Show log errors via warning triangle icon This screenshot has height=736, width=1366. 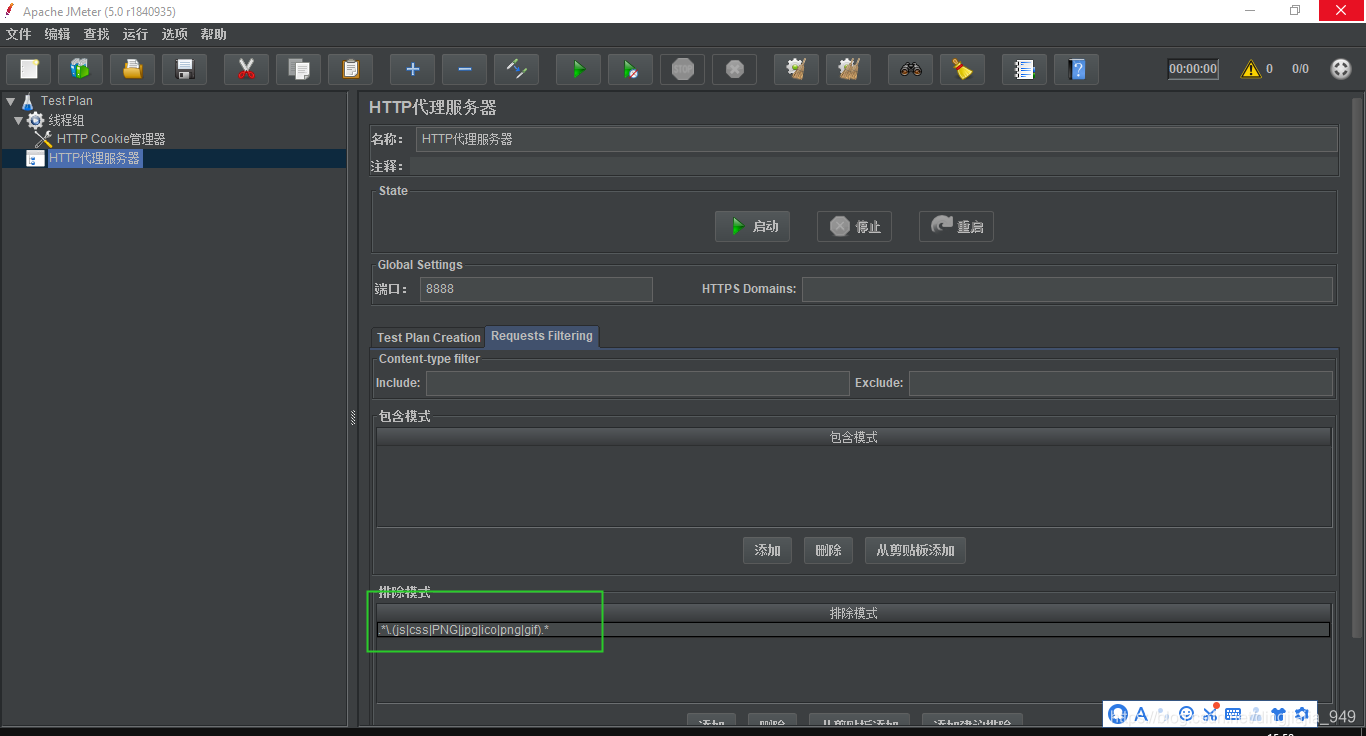tap(1250, 69)
